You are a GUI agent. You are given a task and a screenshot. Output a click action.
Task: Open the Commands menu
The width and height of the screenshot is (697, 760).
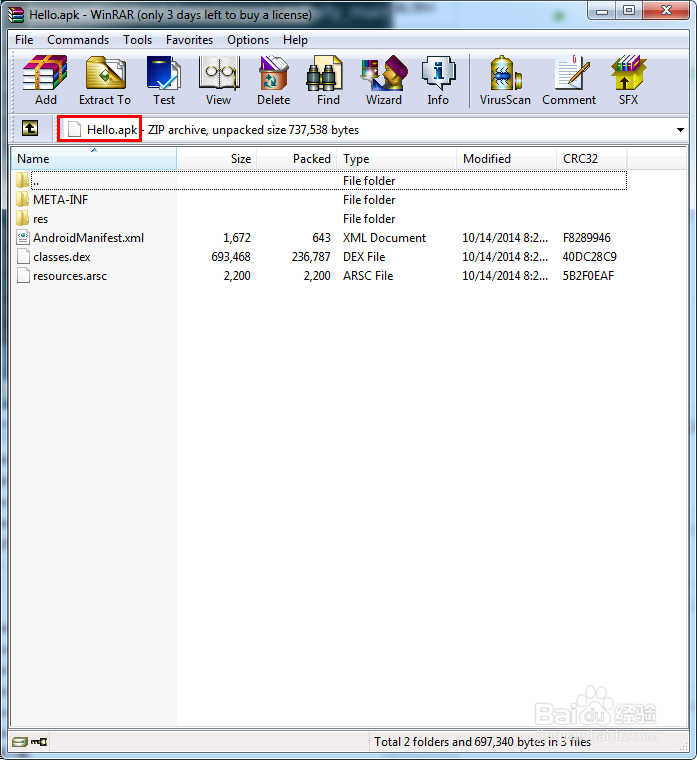[x=78, y=40]
